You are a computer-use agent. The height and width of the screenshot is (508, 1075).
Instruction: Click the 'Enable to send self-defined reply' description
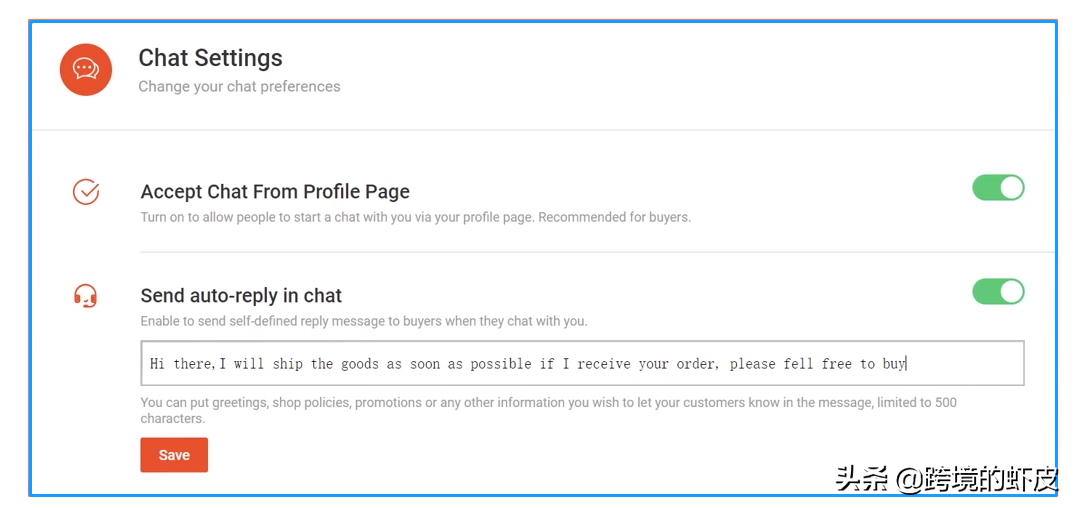[x=364, y=321]
